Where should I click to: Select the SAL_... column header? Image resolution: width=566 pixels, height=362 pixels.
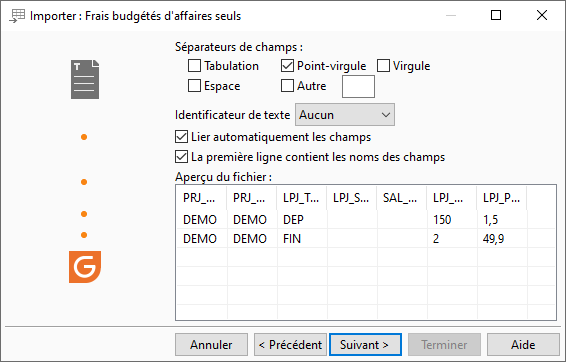[x=401, y=198]
